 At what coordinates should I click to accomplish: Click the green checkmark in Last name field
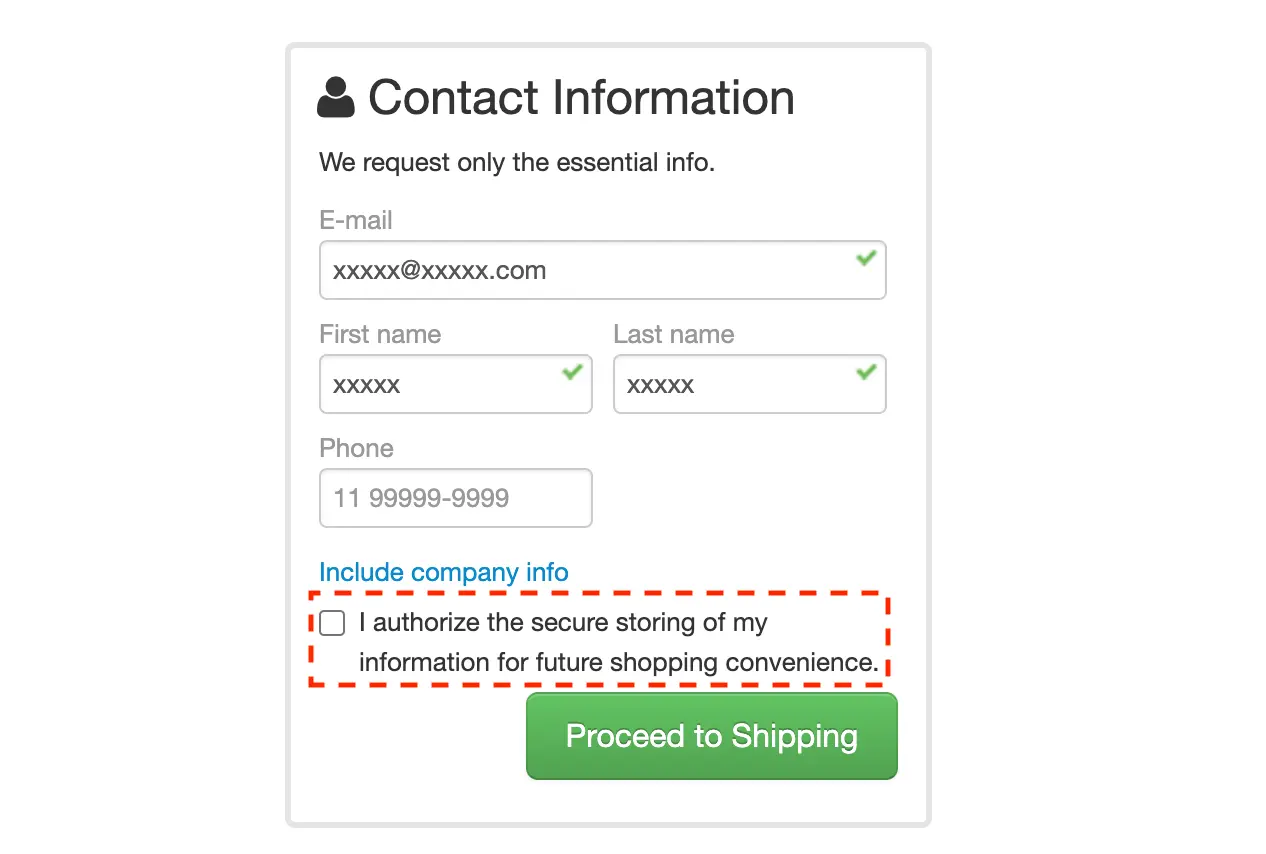pos(866,372)
